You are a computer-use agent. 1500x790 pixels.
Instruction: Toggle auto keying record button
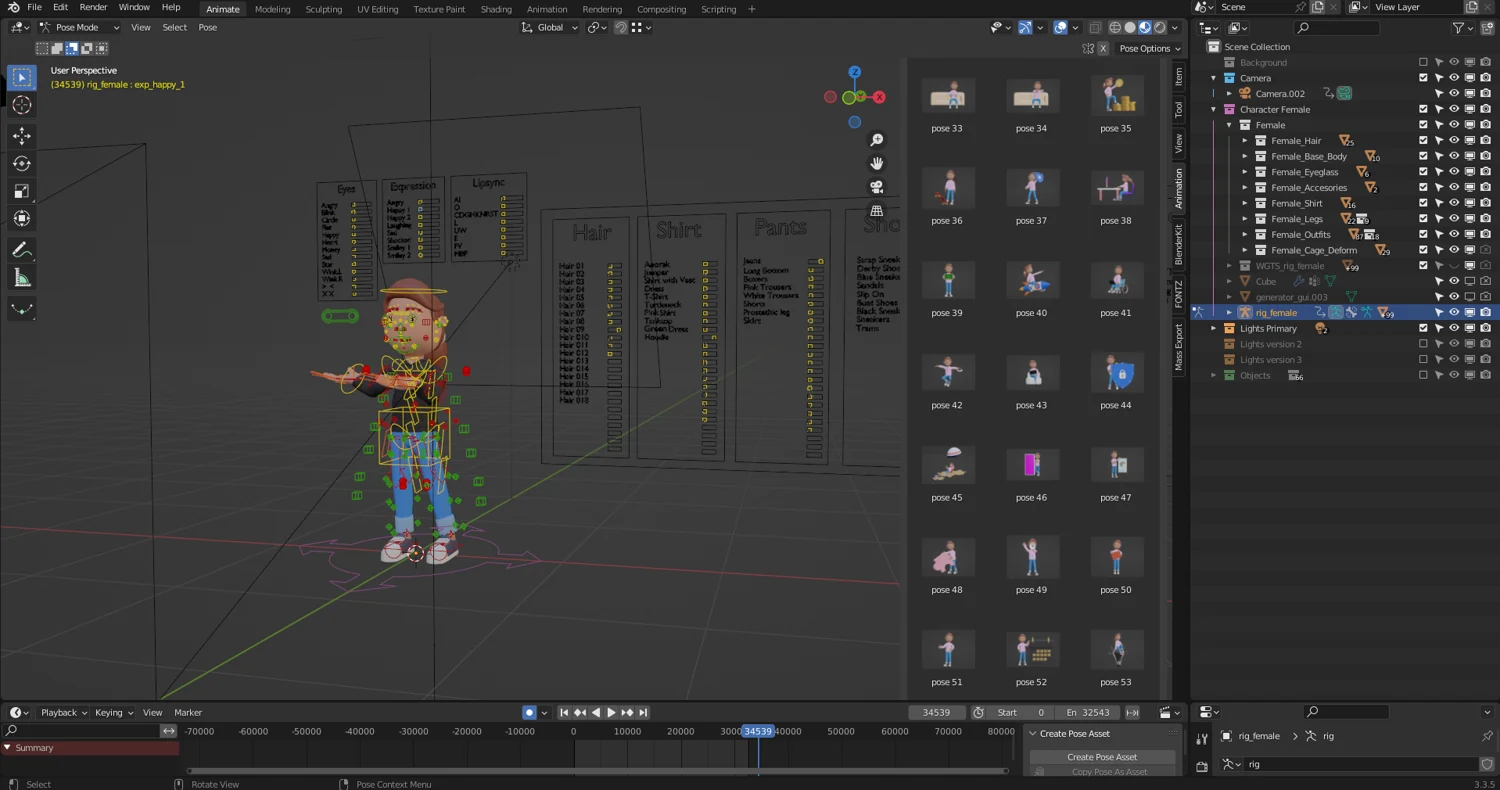pos(529,712)
